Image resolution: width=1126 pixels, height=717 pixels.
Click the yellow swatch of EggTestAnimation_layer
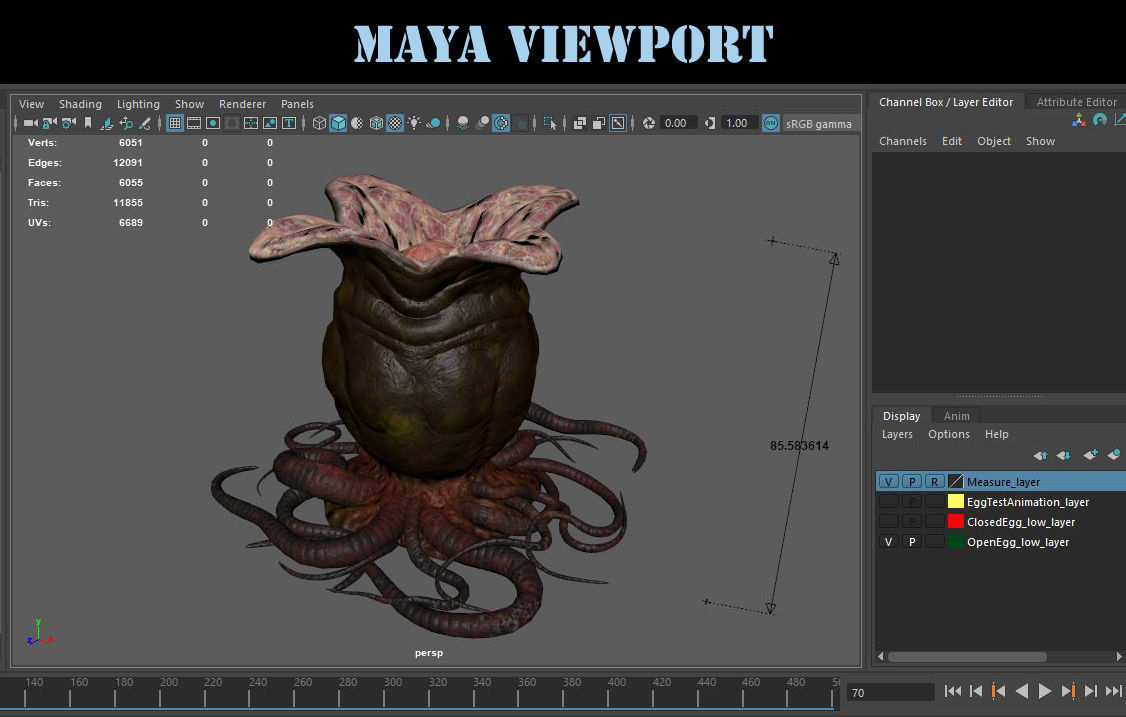955,501
